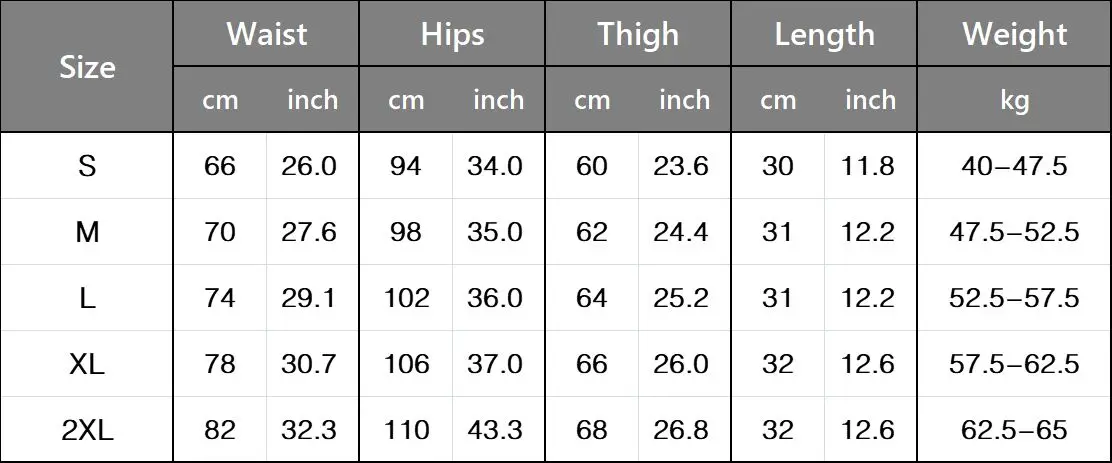Select the M size row label
This screenshot has height=463, width=1112.
[x=87, y=232]
